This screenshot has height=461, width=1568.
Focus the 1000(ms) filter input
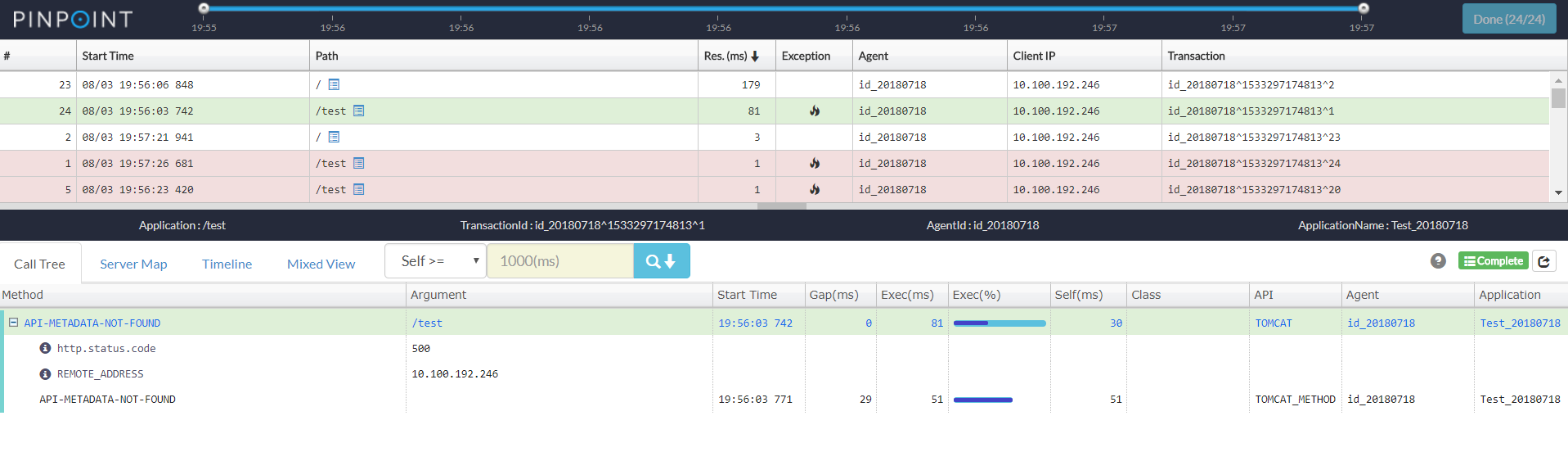point(560,261)
